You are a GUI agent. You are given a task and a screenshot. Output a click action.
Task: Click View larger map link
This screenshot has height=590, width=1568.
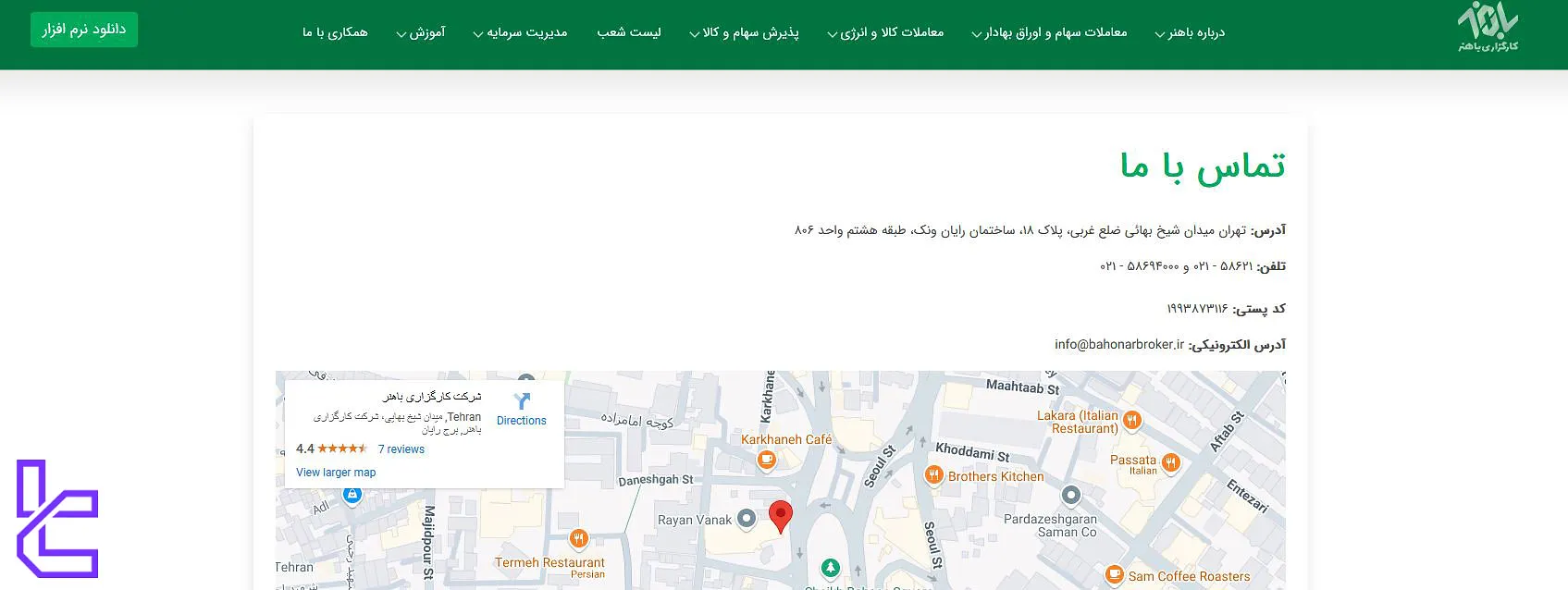click(x=336, y=473)
